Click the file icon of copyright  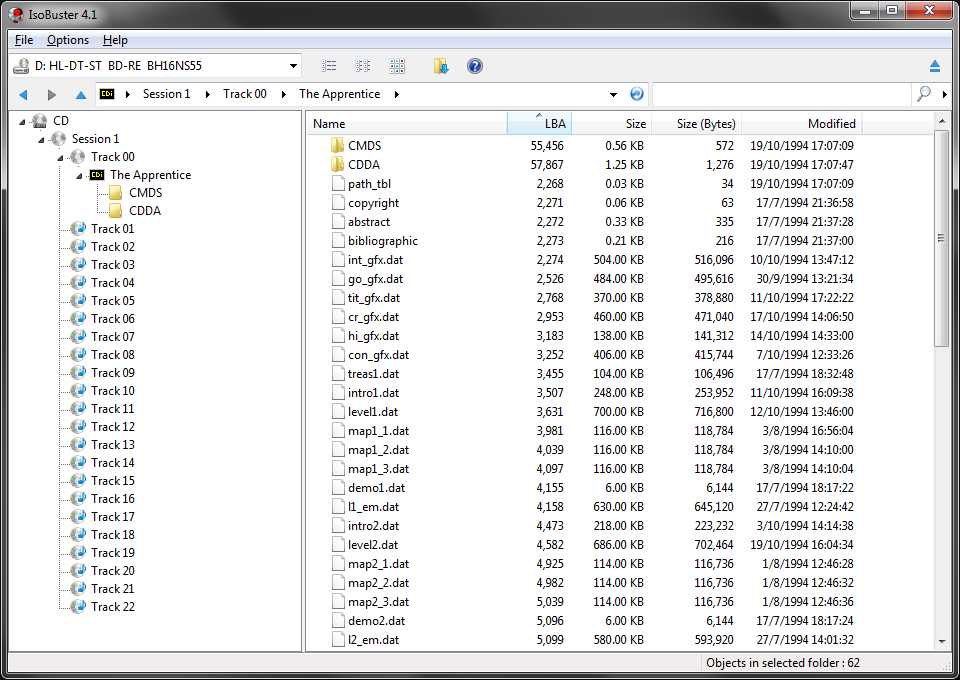pyautogui.click(x=338, y=203)
